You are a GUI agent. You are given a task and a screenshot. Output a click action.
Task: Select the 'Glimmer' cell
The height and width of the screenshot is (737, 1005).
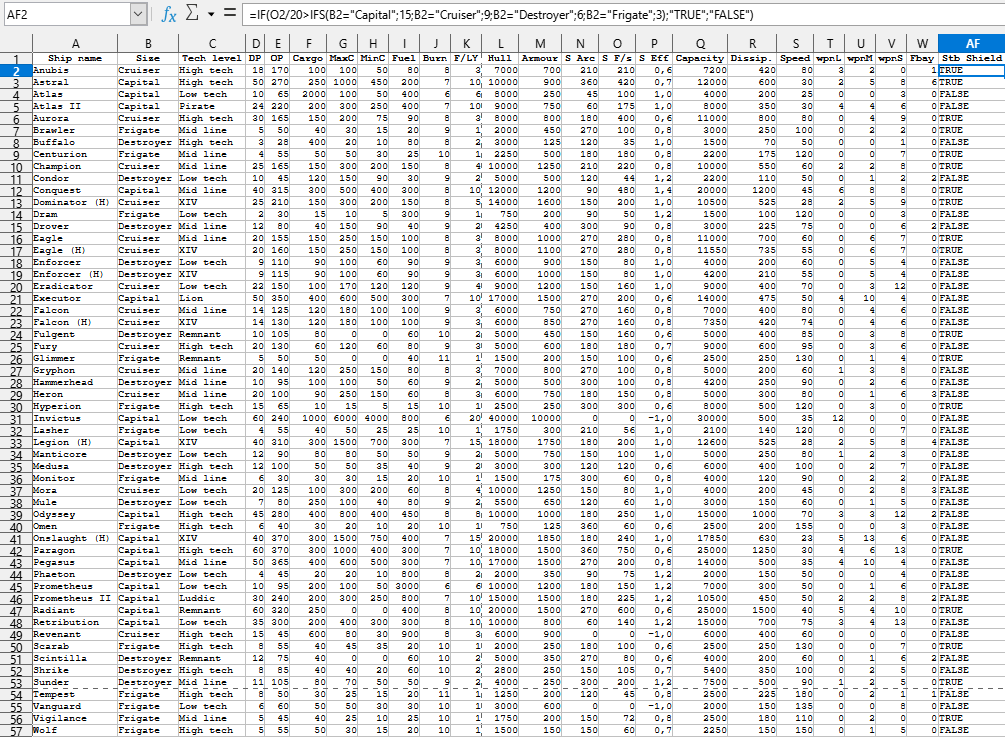tap(75, 358)
